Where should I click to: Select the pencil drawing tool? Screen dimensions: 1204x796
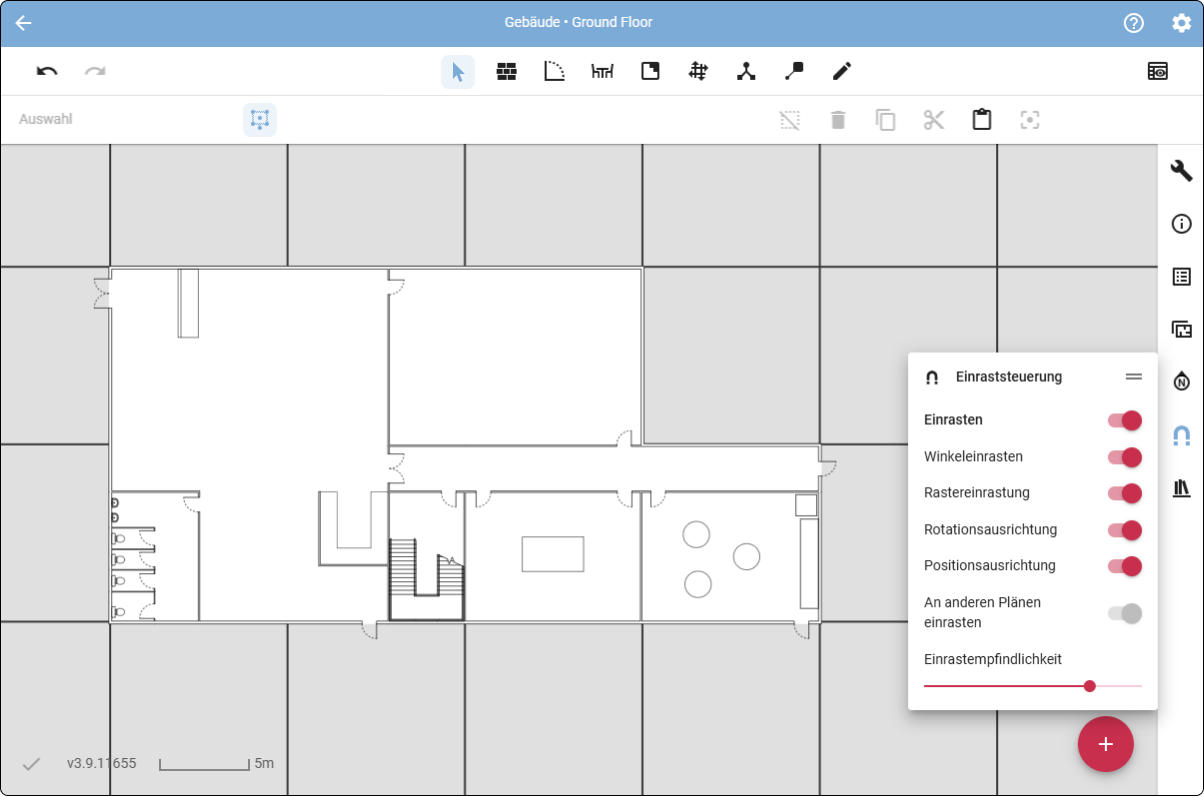[x=842, y=71]
